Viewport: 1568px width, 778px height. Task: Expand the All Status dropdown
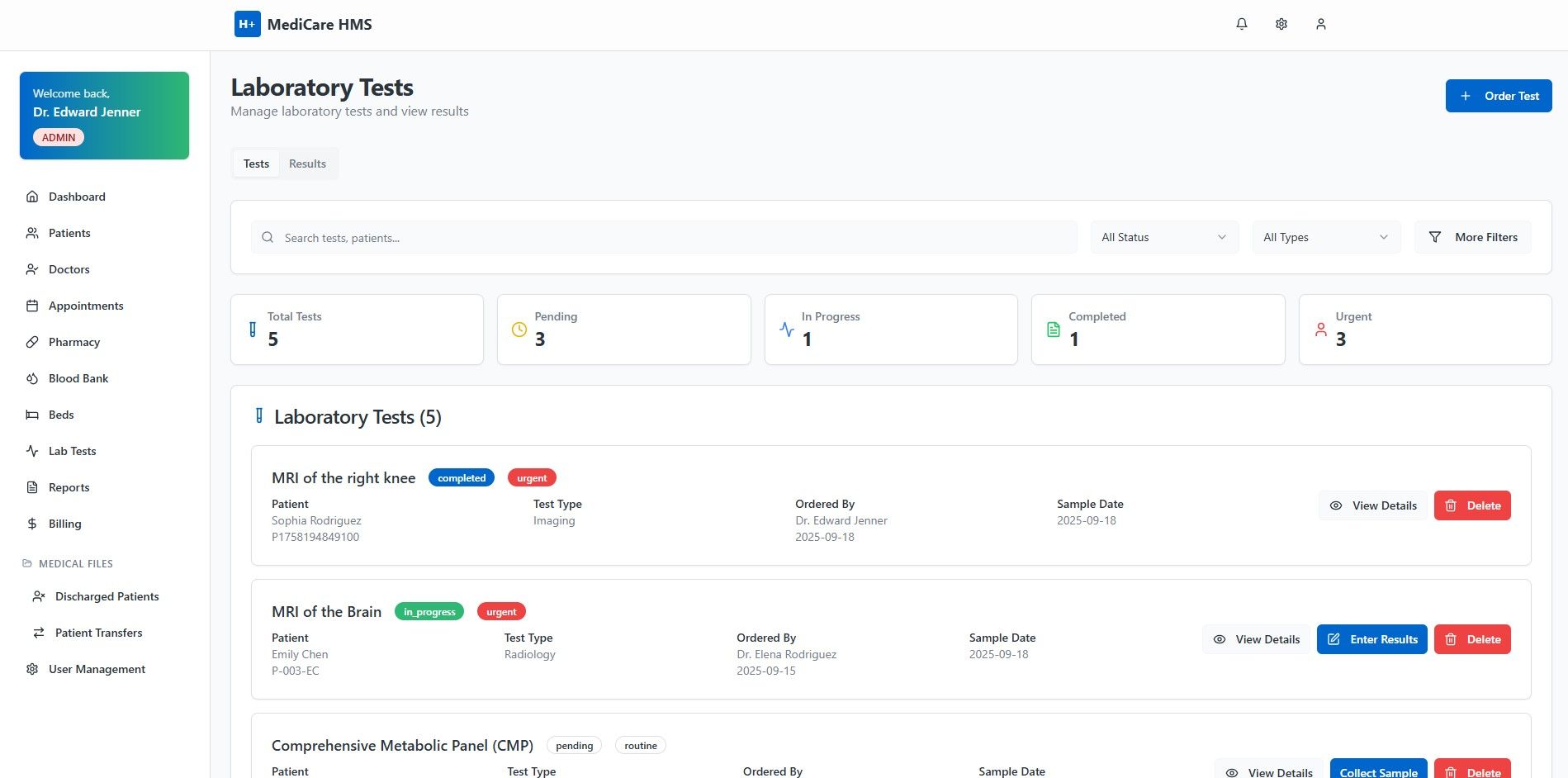point(1163,237)
